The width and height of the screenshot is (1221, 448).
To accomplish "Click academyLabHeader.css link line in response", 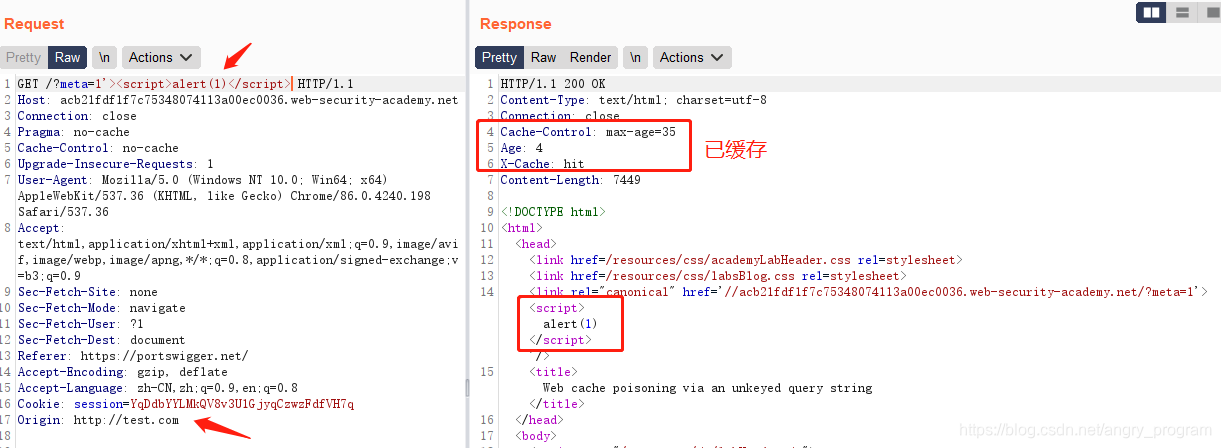I will pos(745,260).
